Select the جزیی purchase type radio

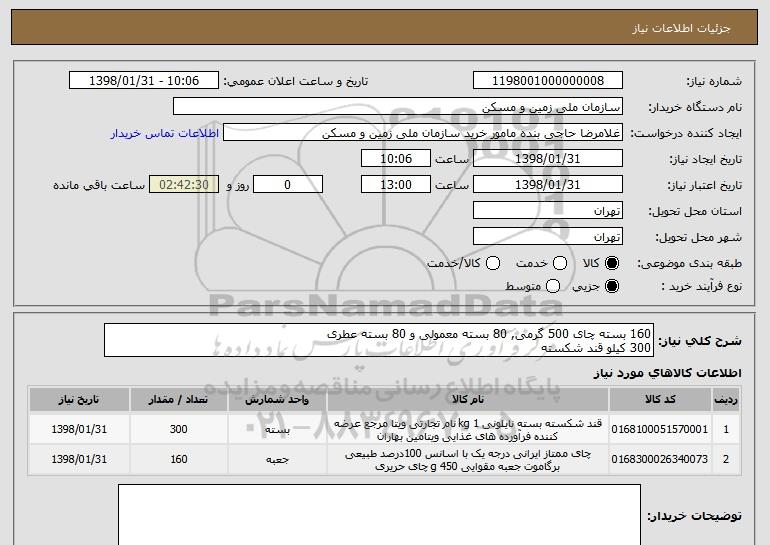(x=612, y=286)
